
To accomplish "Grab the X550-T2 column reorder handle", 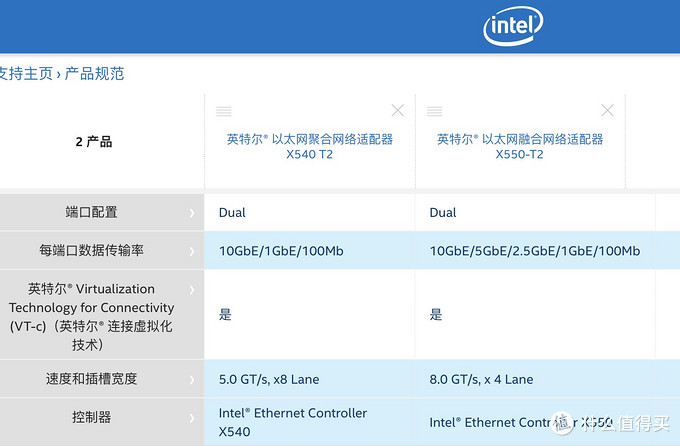I will click(435, 111).
